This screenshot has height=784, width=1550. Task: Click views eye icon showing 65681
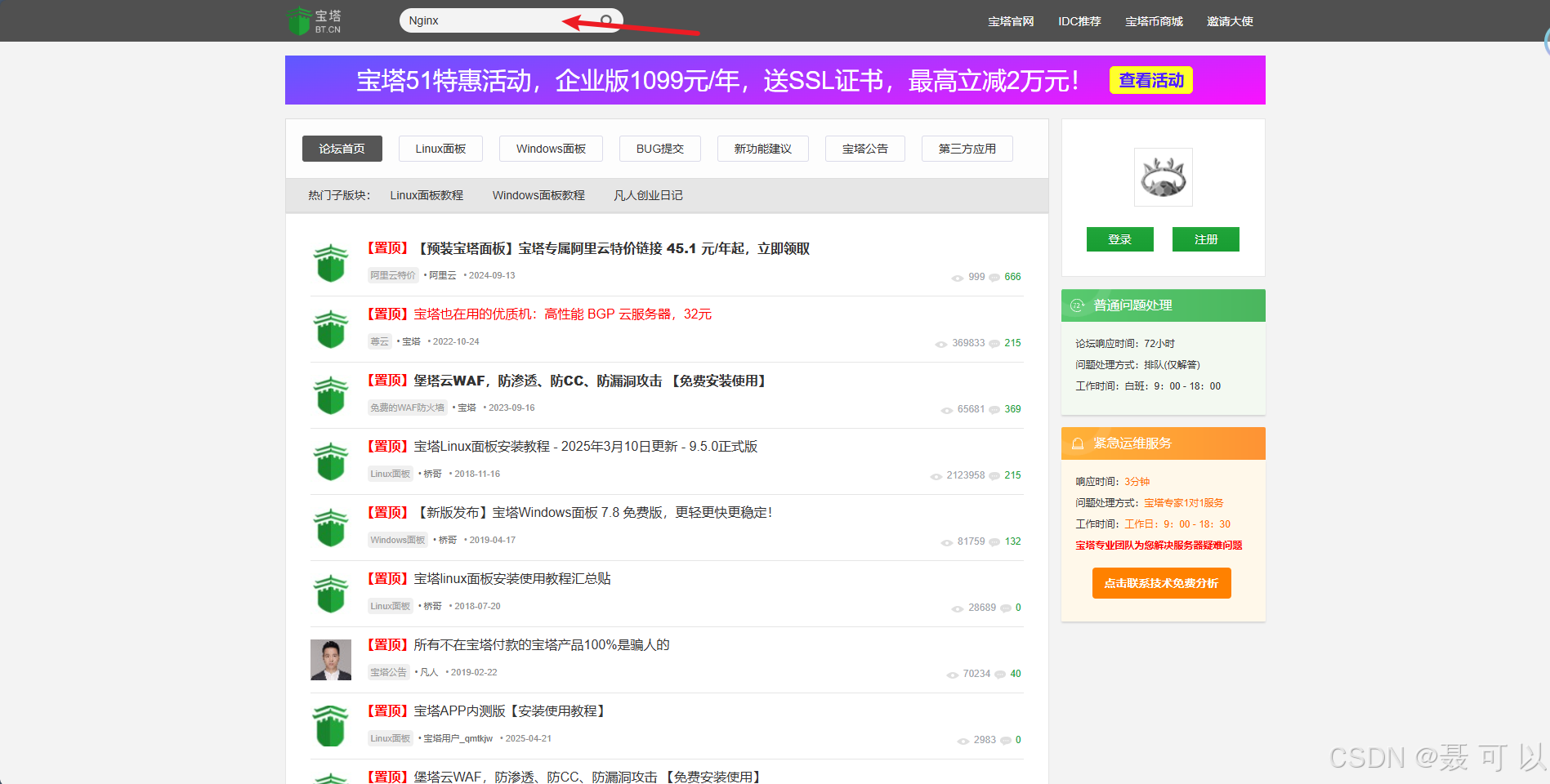click(x=947, y=410)
